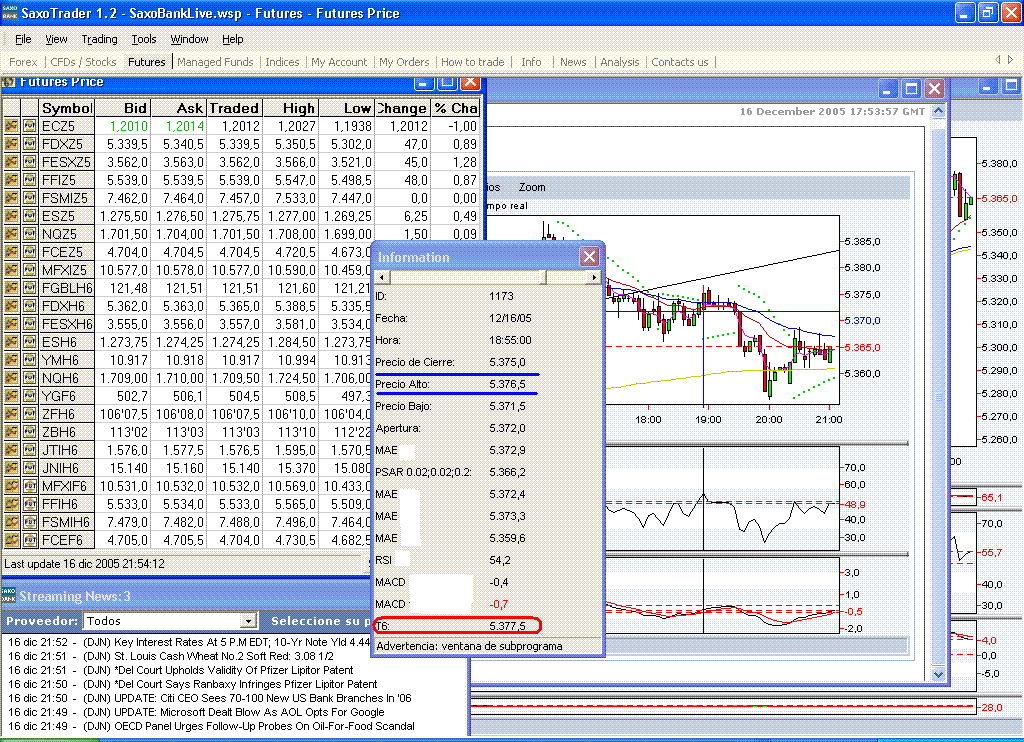Open the Proveedor dropdown showing Todos
Image resolution: width=1024 pixels, height=742 pixels.
coord(248,621)
